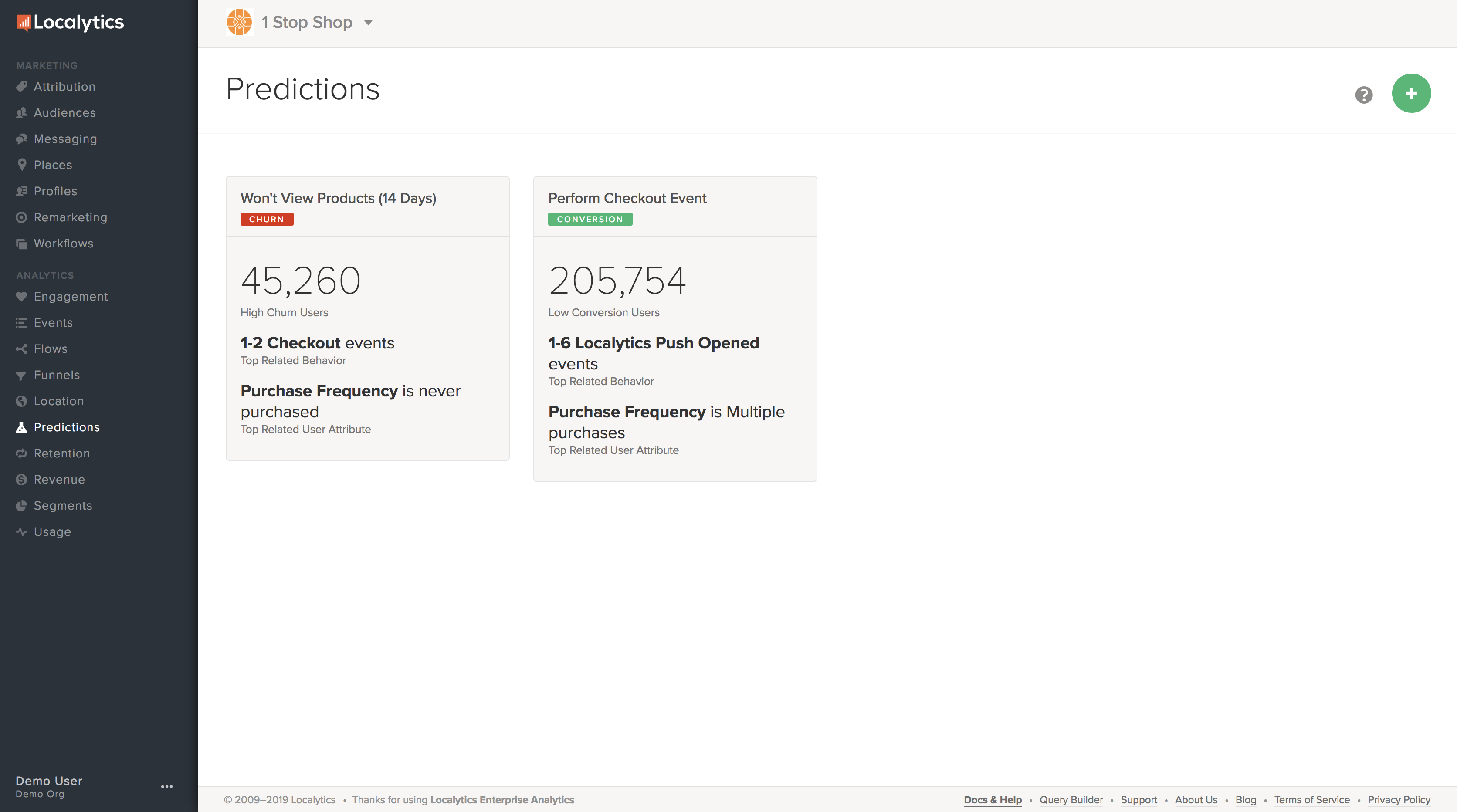Open the Segments menu item
The width and height of the screenshot is (1457, 812).
pyautogui.click(x=63, y=505)
